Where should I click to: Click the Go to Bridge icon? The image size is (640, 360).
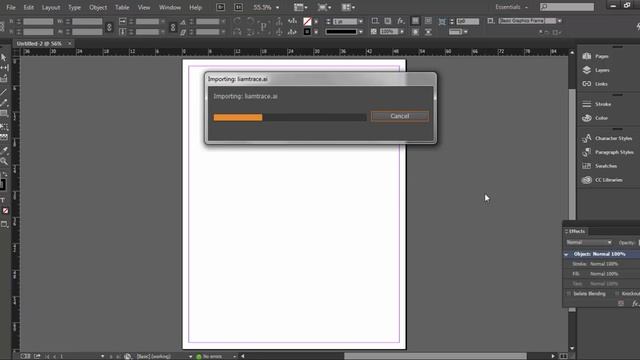click(220, 7)
